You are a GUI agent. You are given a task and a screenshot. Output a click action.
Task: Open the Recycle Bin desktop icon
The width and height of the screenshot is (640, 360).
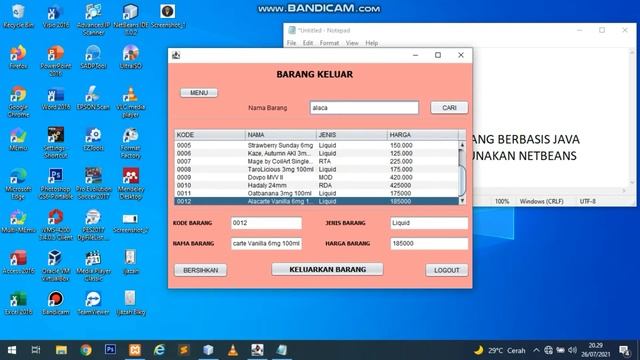pyautogui.click(x=18, y=16)
